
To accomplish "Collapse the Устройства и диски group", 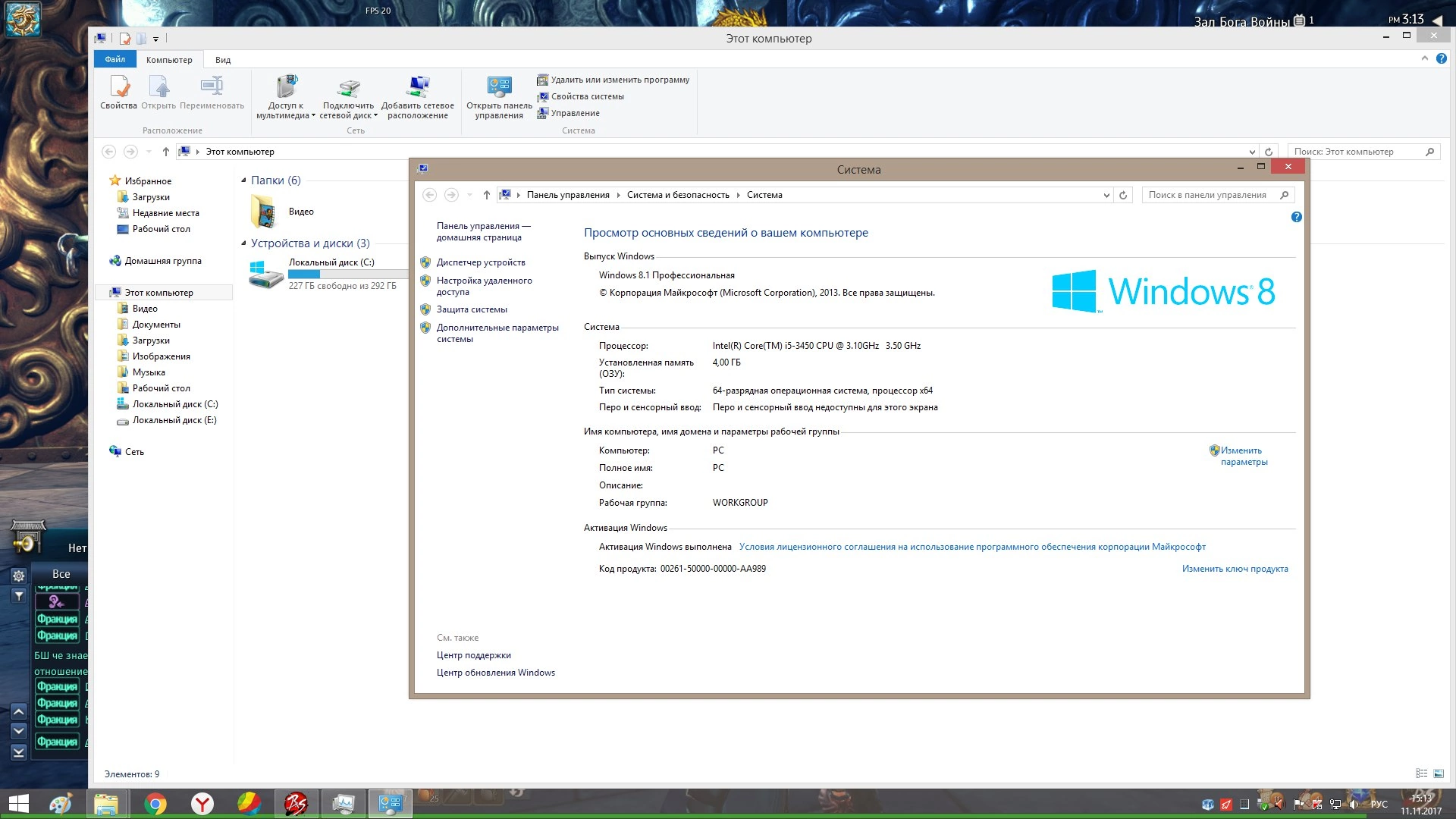I will pos(243,243).
